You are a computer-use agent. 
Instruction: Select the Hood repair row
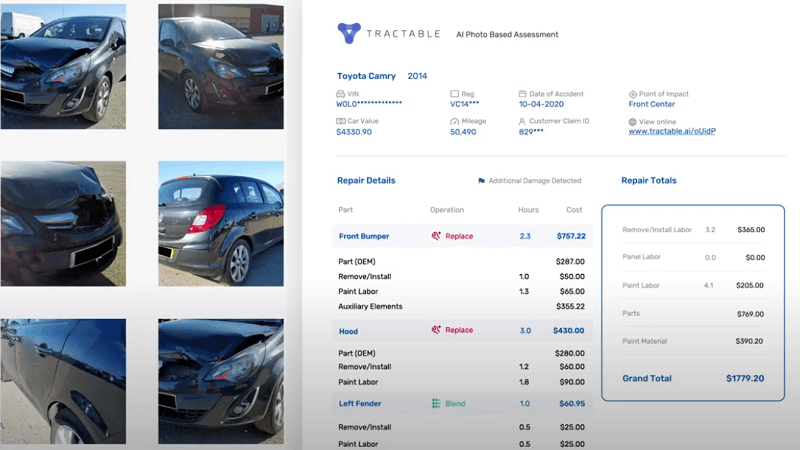click(x=462, y=331)
